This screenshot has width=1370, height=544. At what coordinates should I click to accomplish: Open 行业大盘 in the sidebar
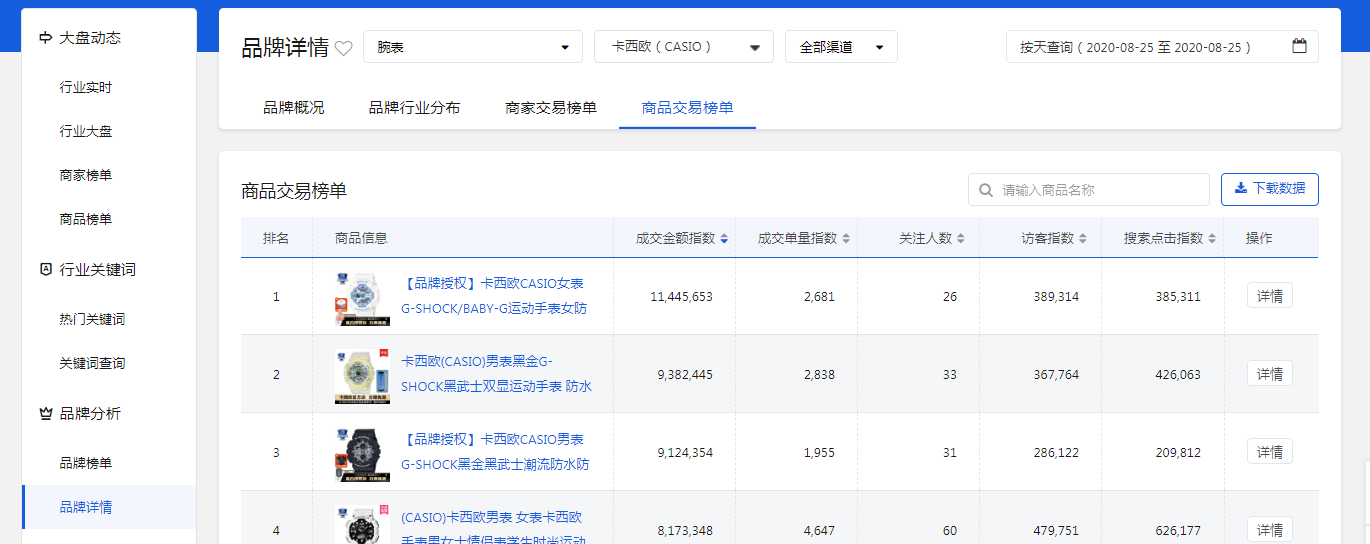86,131
